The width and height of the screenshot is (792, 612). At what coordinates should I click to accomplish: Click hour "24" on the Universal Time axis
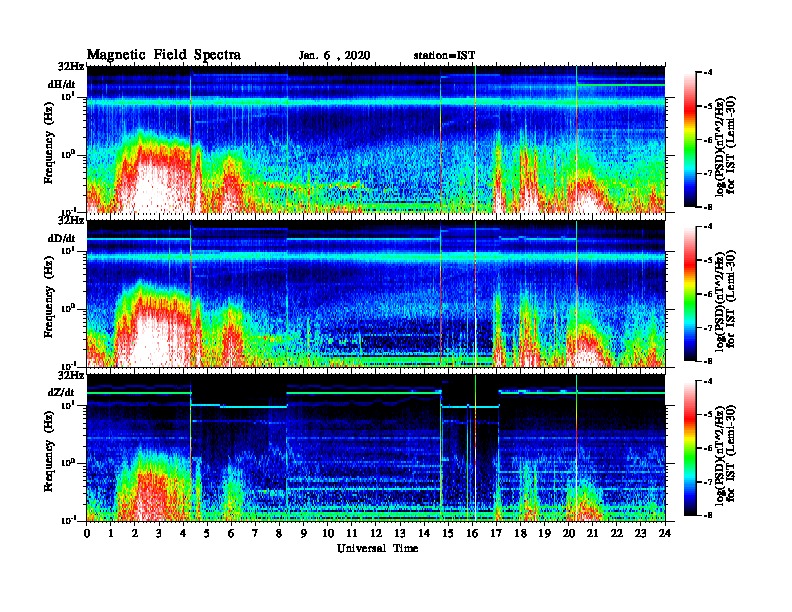(665, 533)
